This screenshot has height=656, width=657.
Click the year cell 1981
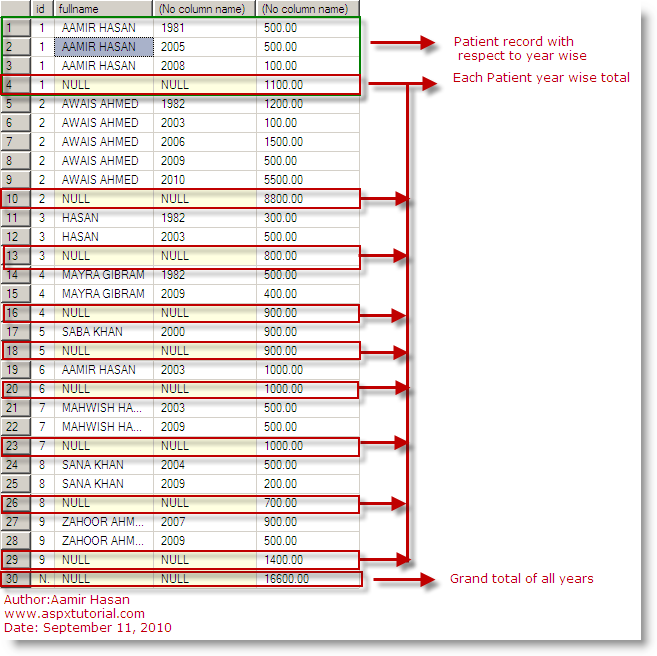[x=205, y=28]
